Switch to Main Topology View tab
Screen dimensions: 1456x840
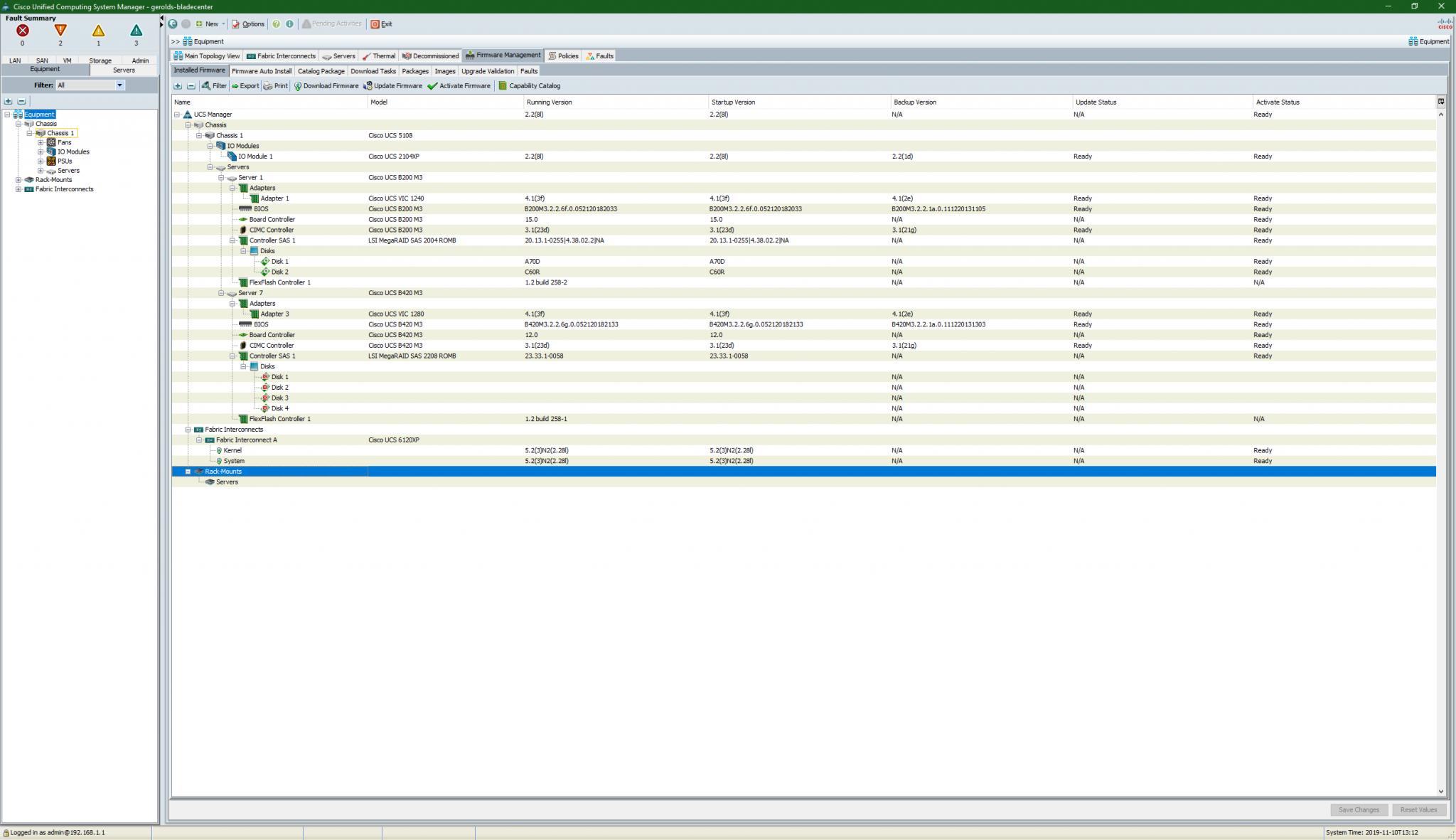pyautogui.click(x=207, y=55)
